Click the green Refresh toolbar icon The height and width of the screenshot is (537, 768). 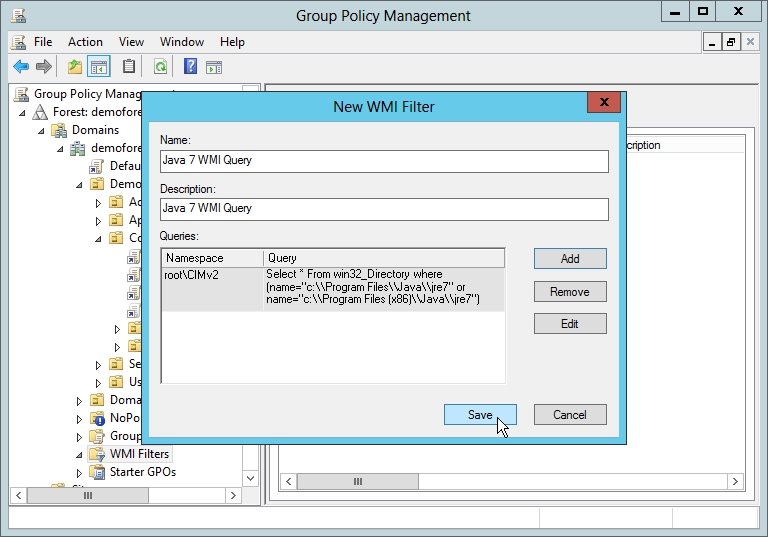click(160, 67)
